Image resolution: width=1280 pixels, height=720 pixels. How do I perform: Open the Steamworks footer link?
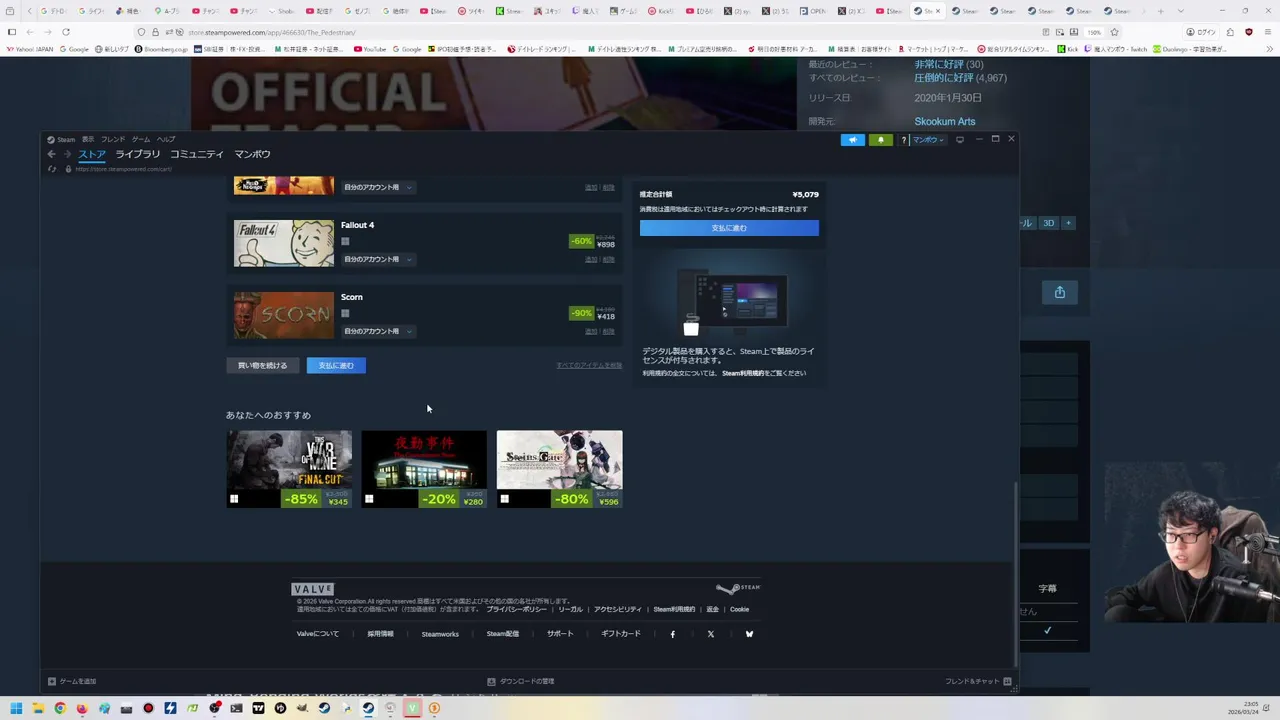point(440,634)
